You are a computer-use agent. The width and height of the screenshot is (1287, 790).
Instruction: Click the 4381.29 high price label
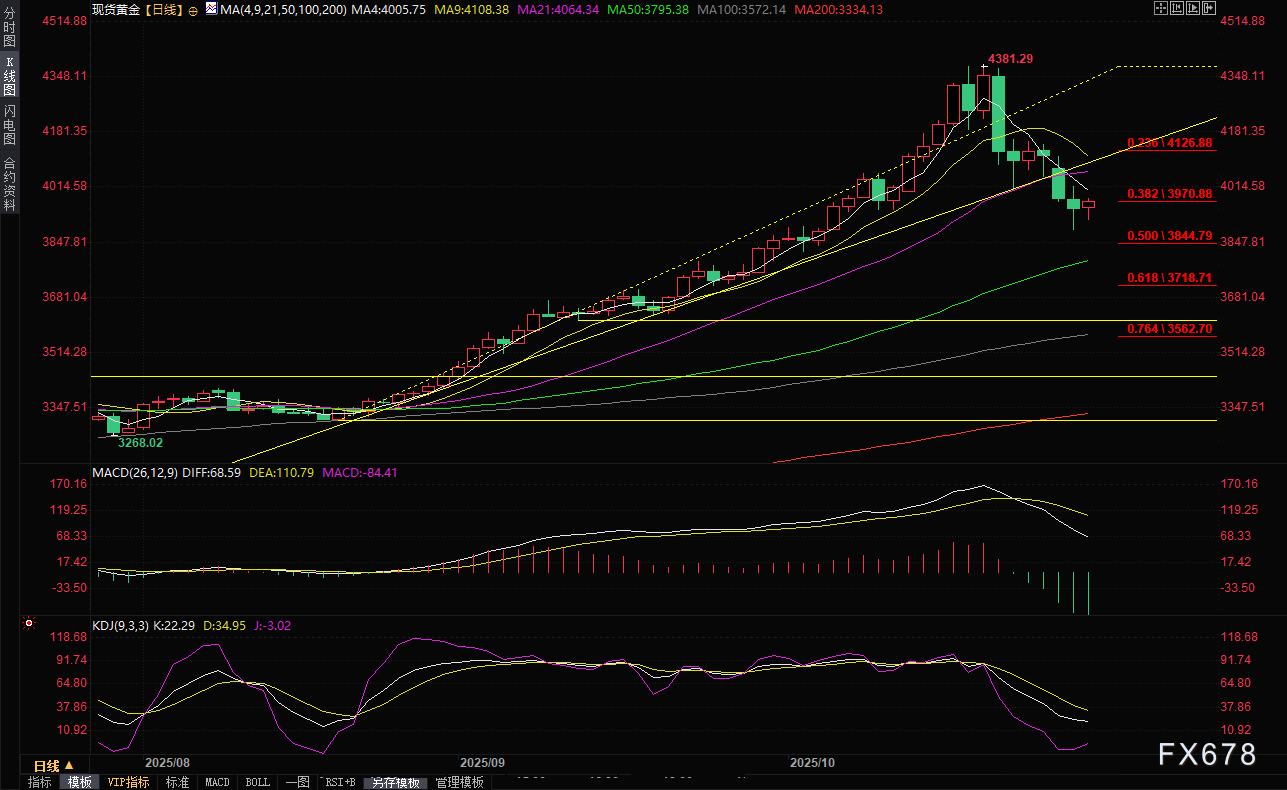tap(1010, 59)
